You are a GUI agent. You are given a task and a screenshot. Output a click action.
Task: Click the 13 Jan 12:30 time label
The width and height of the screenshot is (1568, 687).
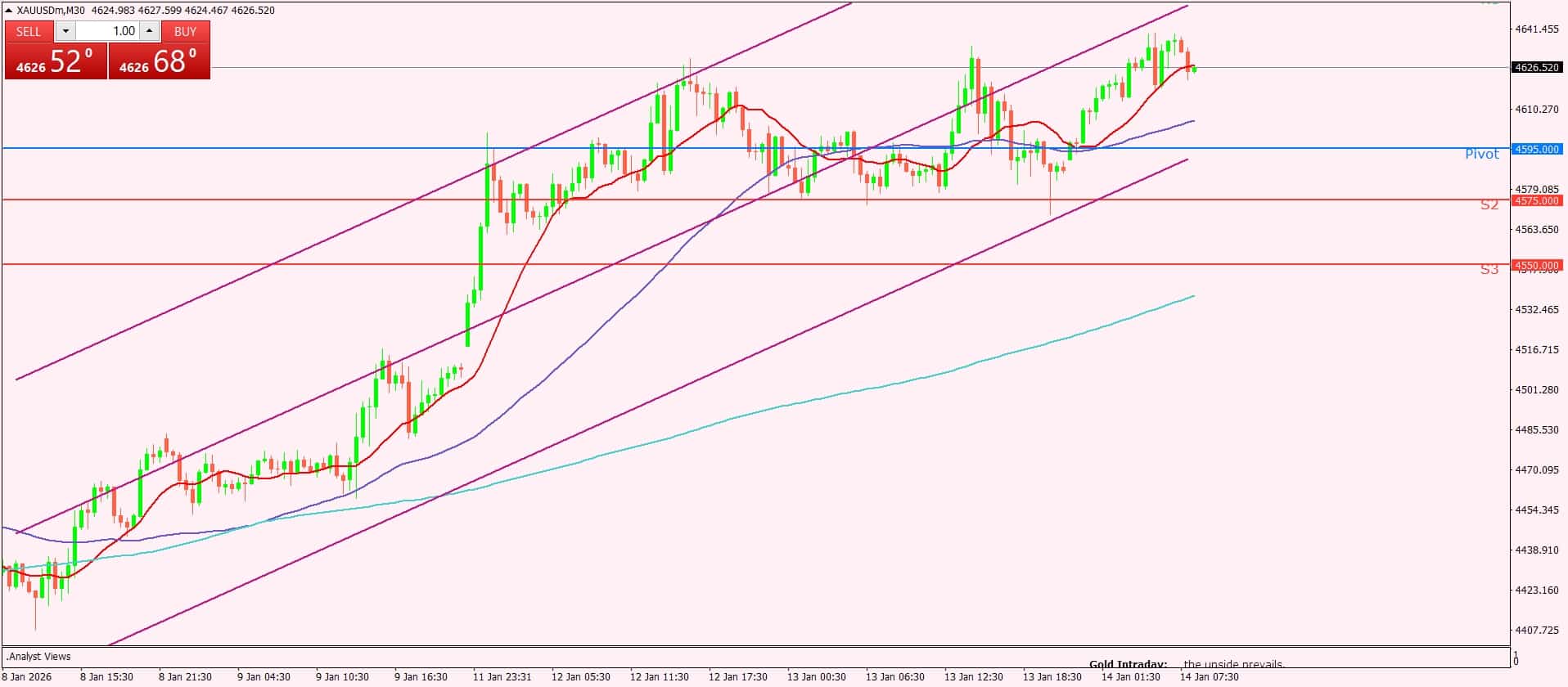click(974, 677)
